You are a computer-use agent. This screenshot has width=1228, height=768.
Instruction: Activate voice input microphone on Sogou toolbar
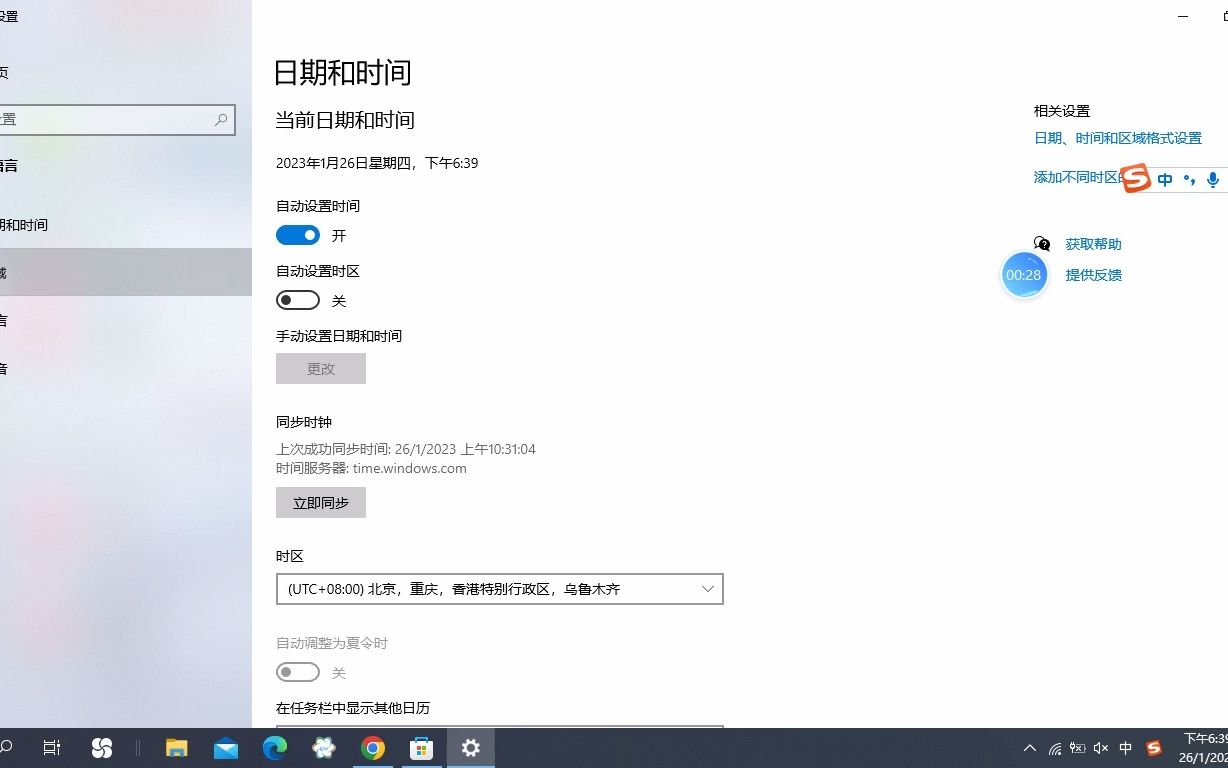pyautogui.click(x=1212, y=180)
